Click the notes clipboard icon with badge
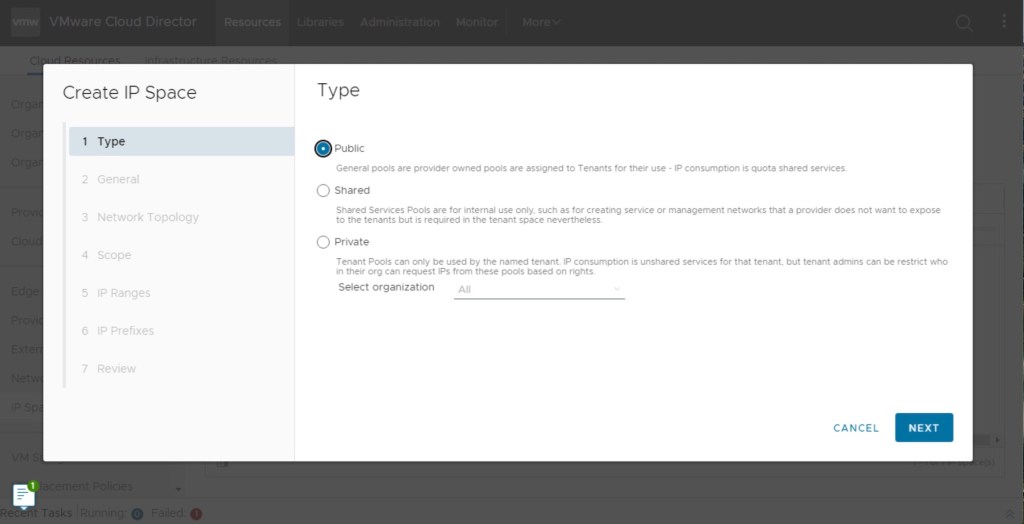The width and height of the screenshot is (1024, 524). point(23,495)
